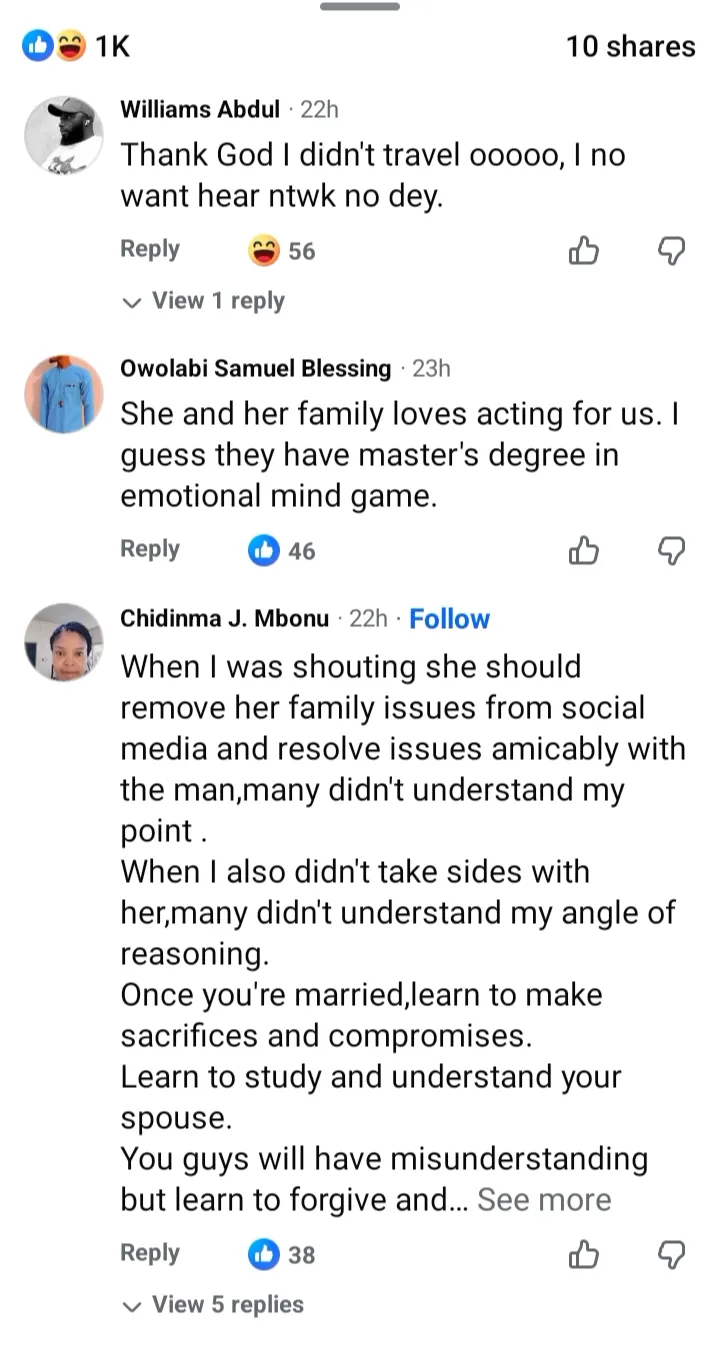
Task: Open Owolabi Samuel Blessing's profile picture
Action: [64, 394]
